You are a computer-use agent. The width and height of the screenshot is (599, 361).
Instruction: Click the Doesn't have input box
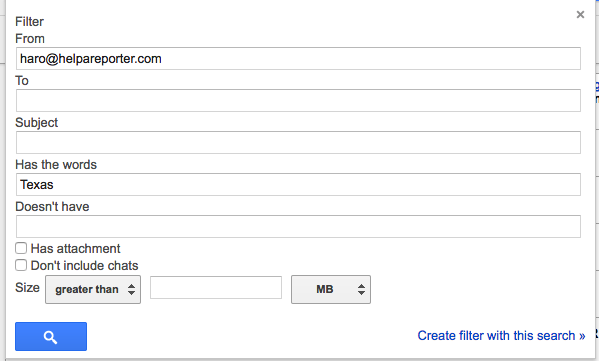pos(298,227)
